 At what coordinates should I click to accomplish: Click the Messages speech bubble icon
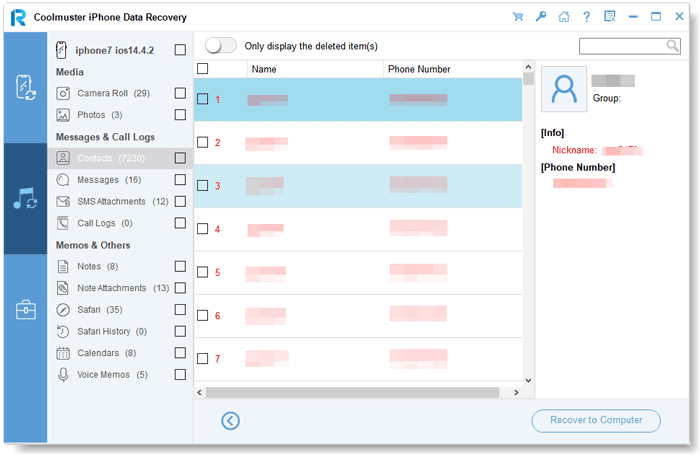(x=63, y=180)
